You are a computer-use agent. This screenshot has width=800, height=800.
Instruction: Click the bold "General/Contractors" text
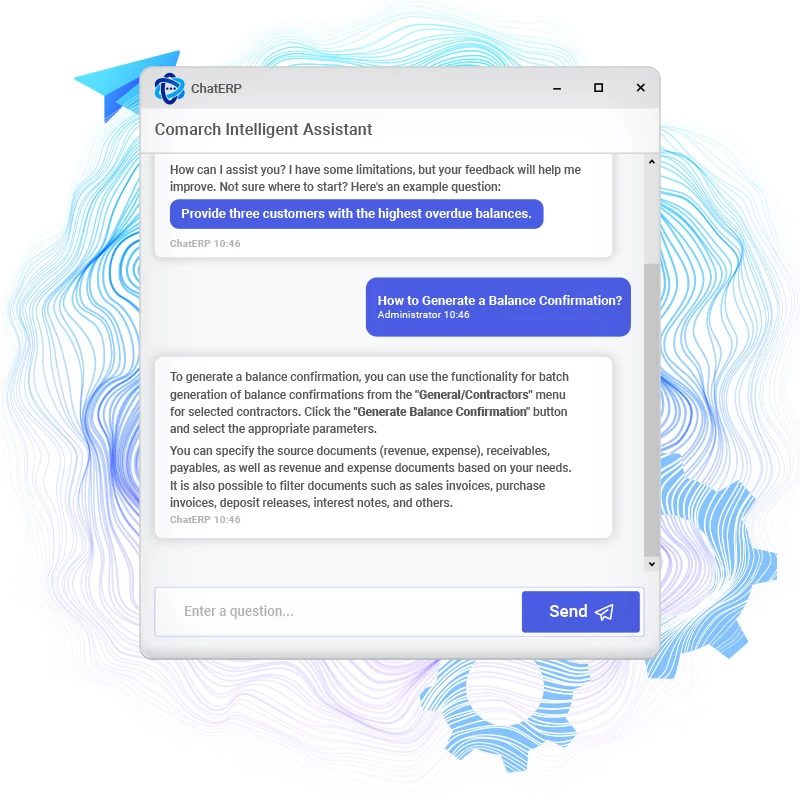[473, 395]
